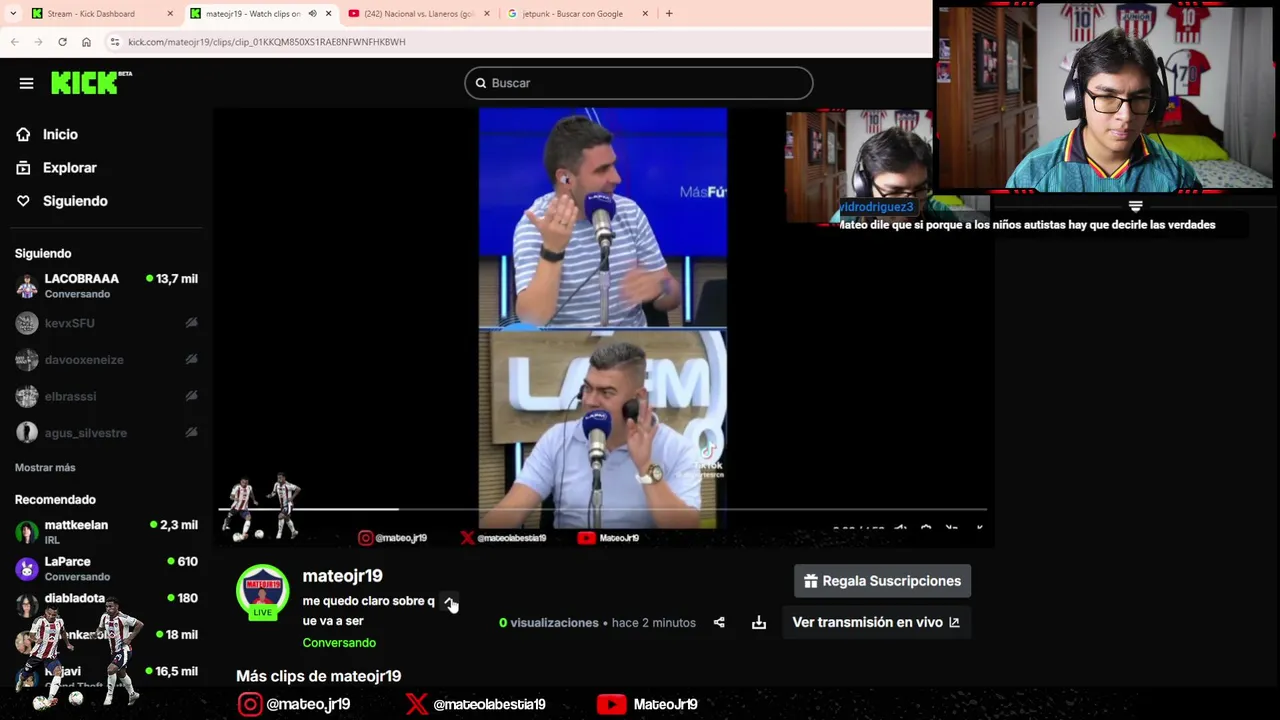Open LaParce avatar in Recomendado

click(27, 569)
